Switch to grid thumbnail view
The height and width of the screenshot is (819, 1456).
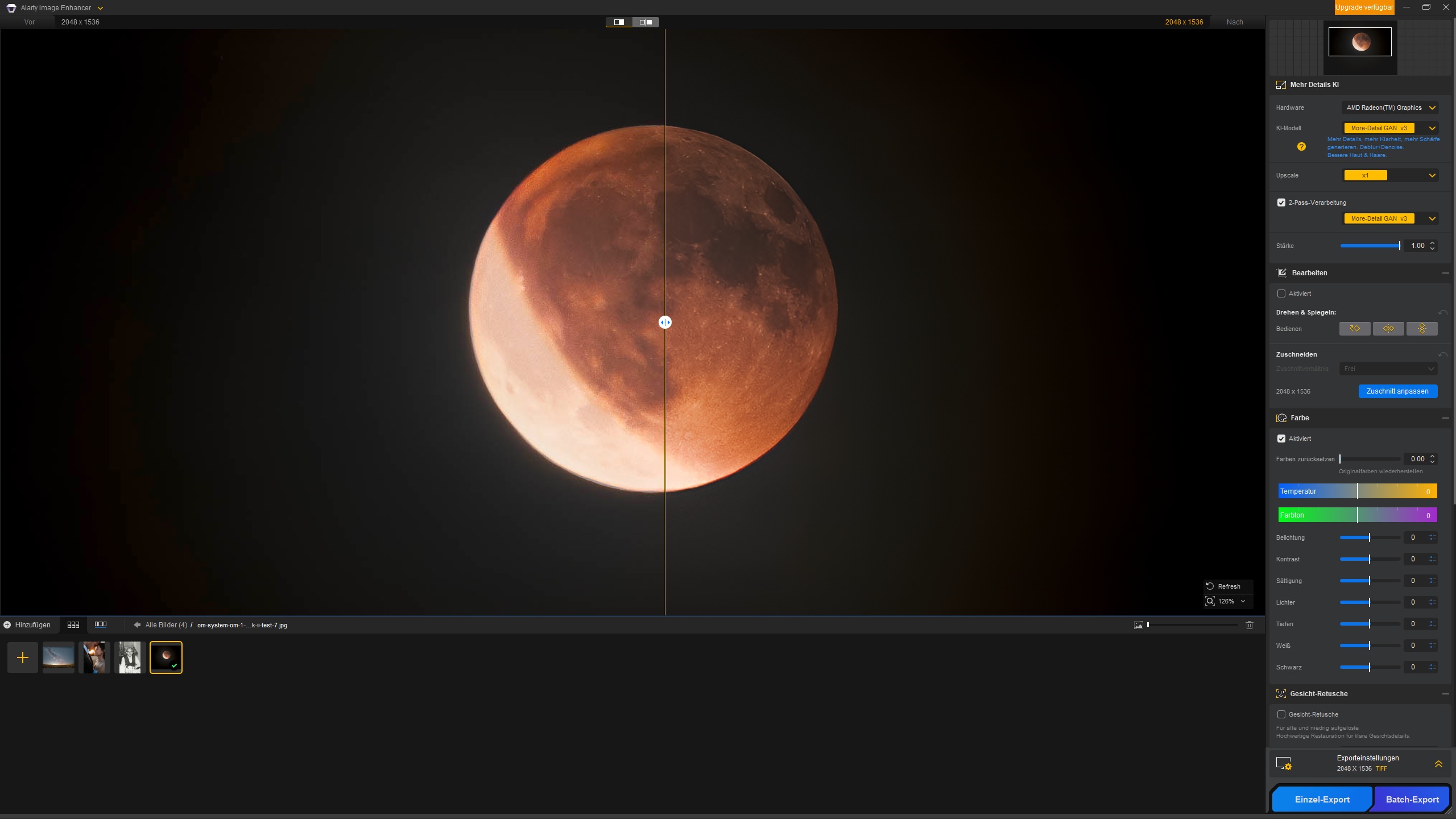[x=73, y=624]
